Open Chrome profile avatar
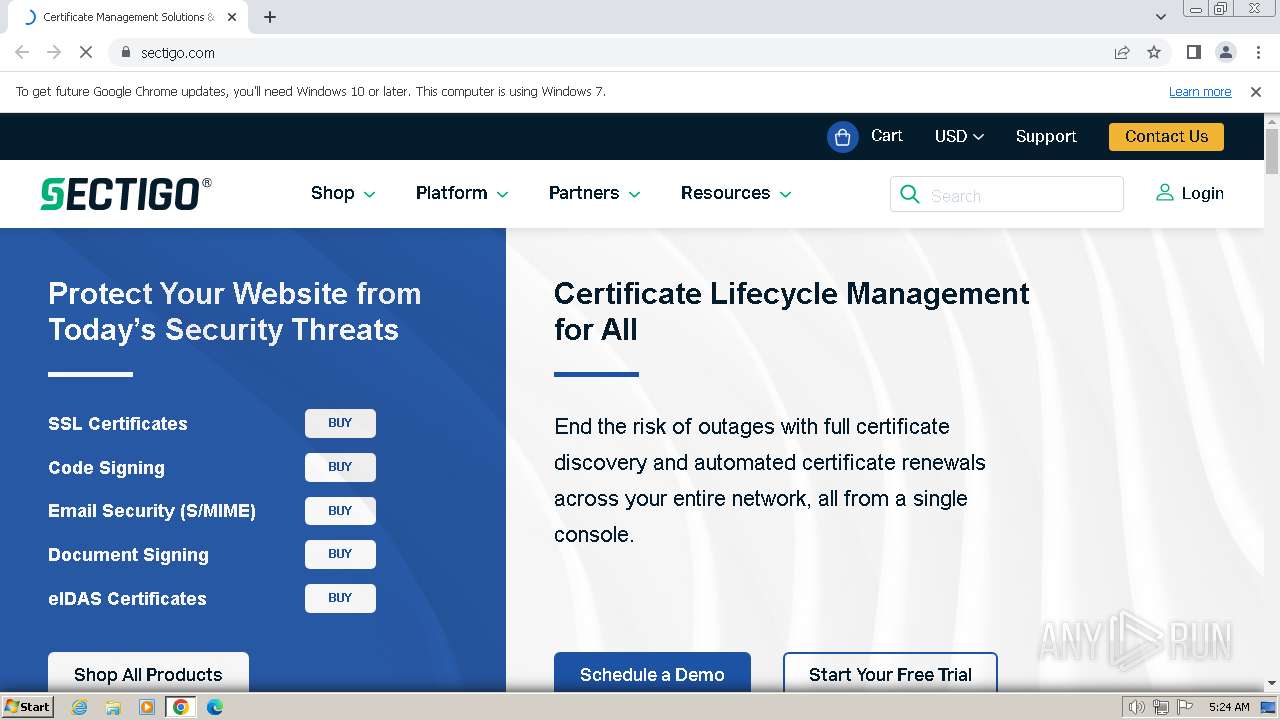This screenshot has width=1280, height=720. (x=1225, y=52)
